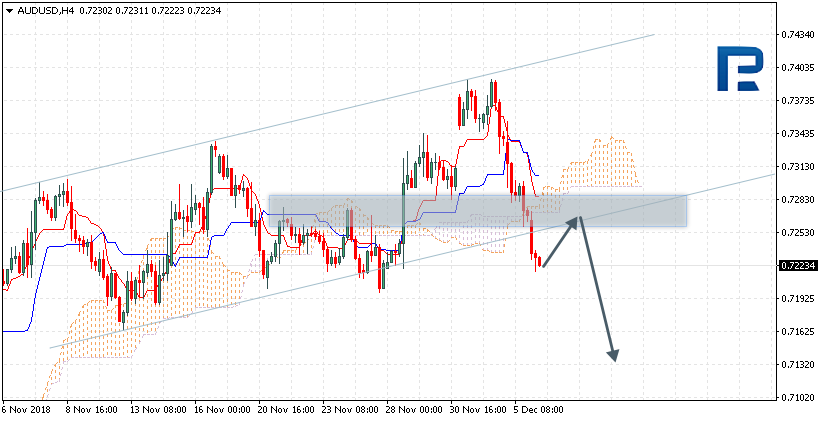Image resolution: width=819 pixels, height=421 pixels.
Task: Click price level 0.72530 on the axis
Action: [798, 233]
